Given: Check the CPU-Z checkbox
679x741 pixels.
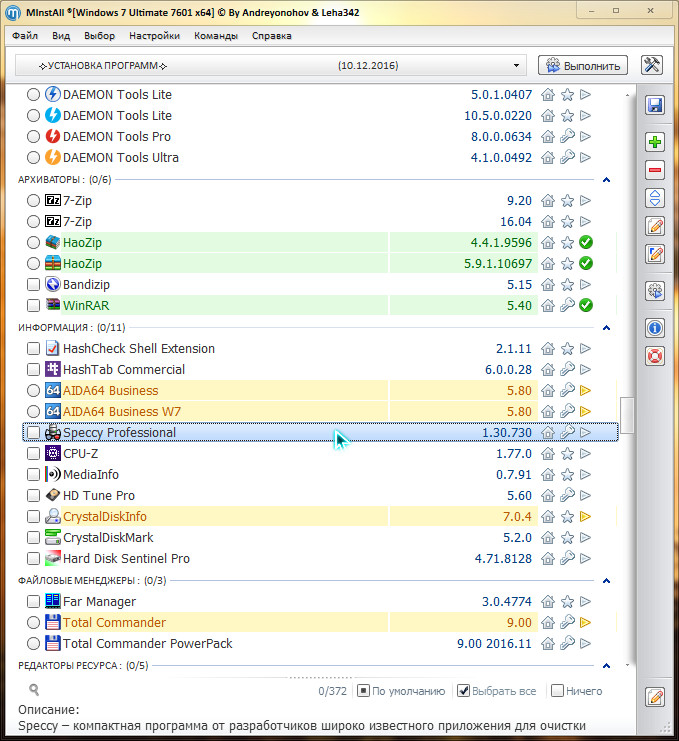Looking at the screenshot, I should pos(33,454).
